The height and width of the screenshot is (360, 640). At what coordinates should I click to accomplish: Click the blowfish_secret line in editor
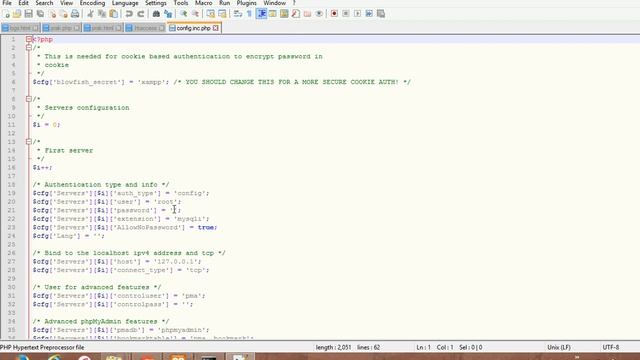pyautogui.click(x=222, y=82)
